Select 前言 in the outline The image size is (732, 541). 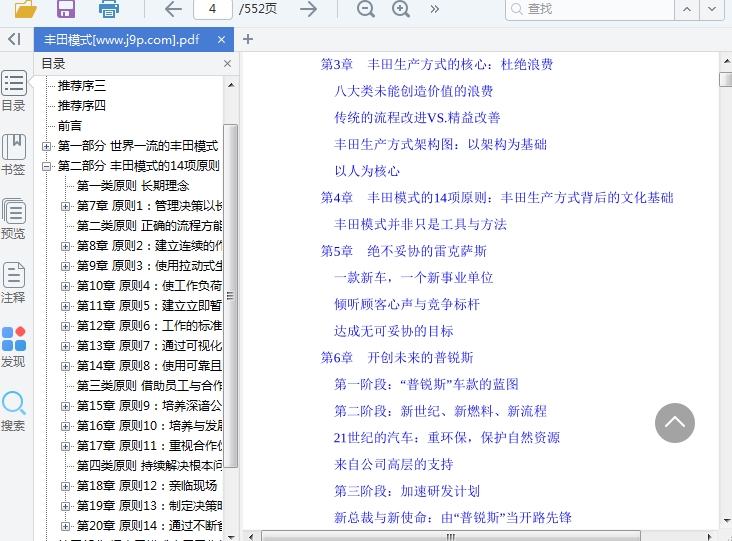tap(70, 126)
